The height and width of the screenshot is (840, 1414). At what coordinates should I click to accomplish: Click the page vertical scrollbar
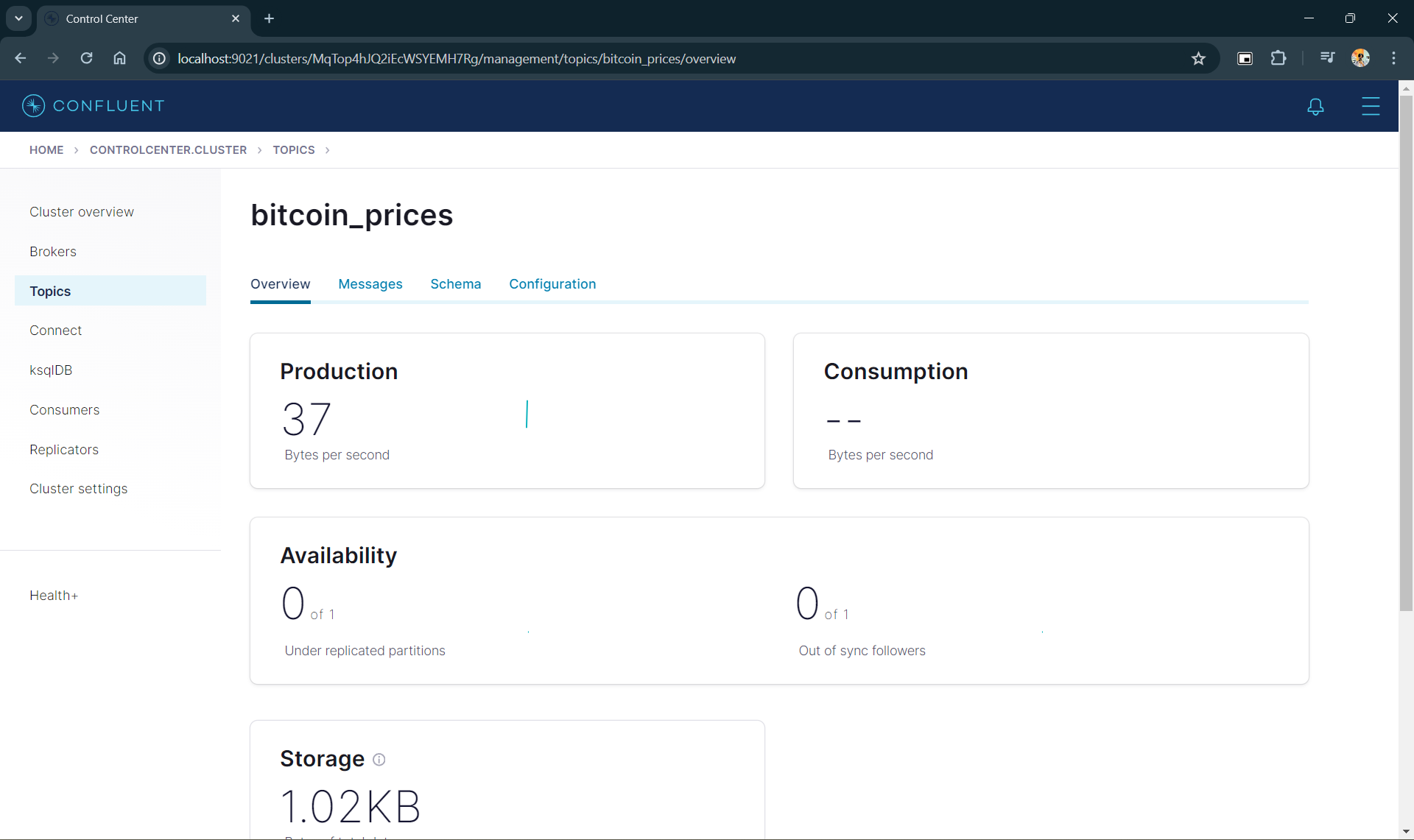(1406, 353)
